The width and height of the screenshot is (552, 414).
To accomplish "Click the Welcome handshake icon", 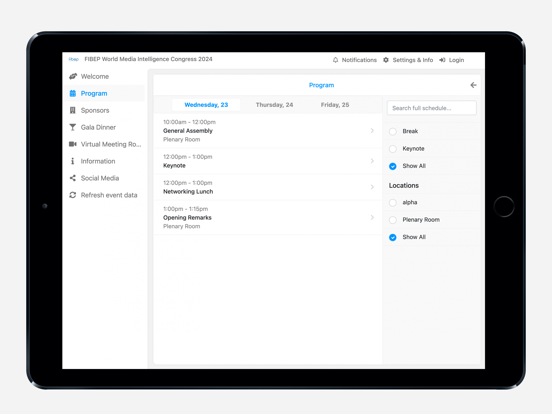I will point(73,76).
